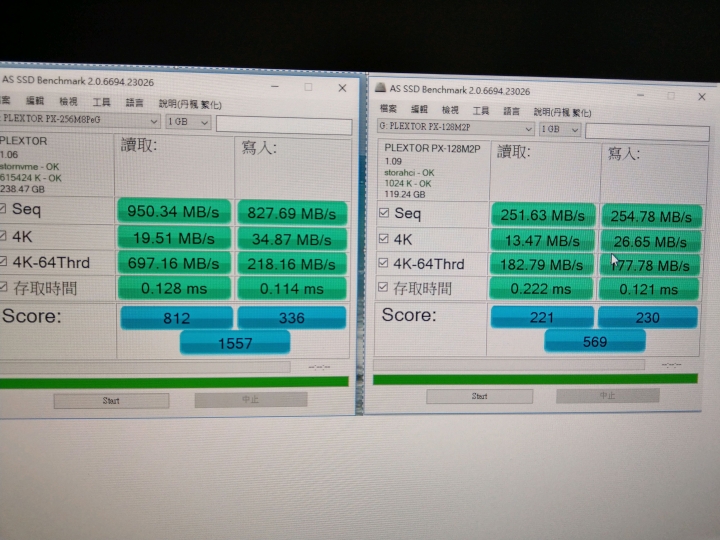This screenshot has height=540, width=720.
Task: Click Start in the PX-256M8PeG window
Action: click(111, 401)
